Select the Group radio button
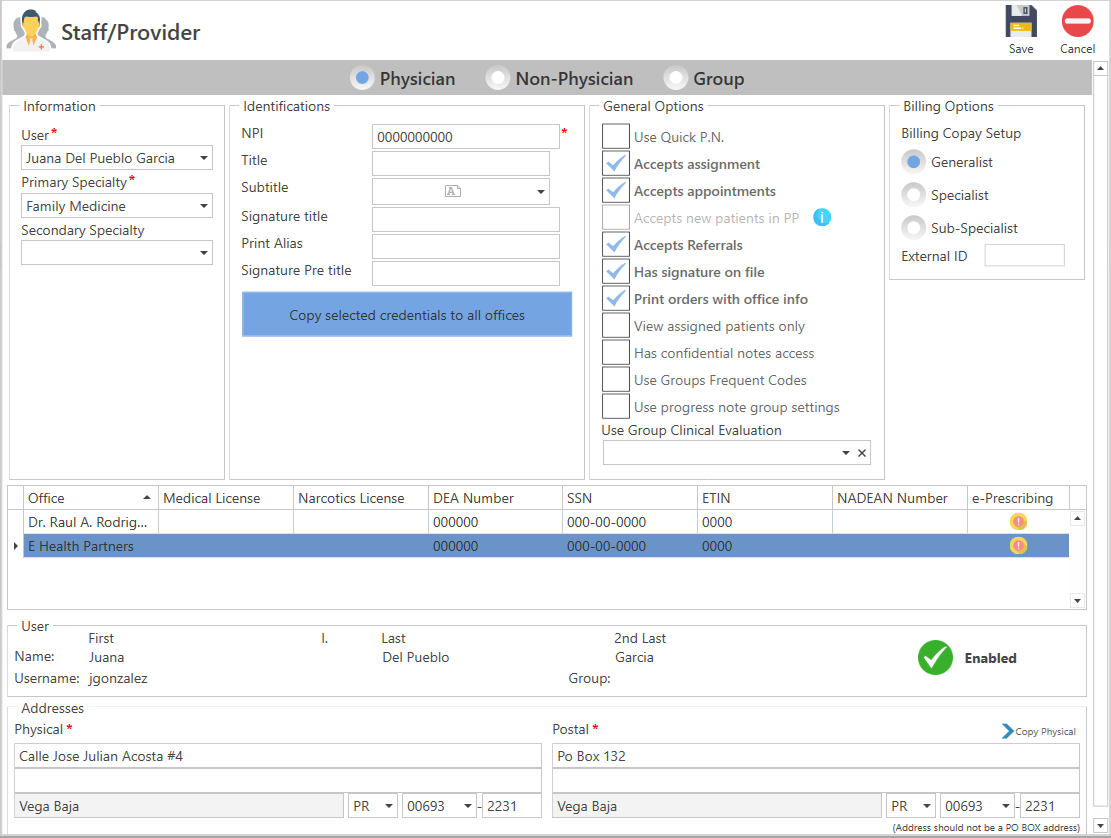The width and height of the screenshot is (1111, 838). [675, 78]
